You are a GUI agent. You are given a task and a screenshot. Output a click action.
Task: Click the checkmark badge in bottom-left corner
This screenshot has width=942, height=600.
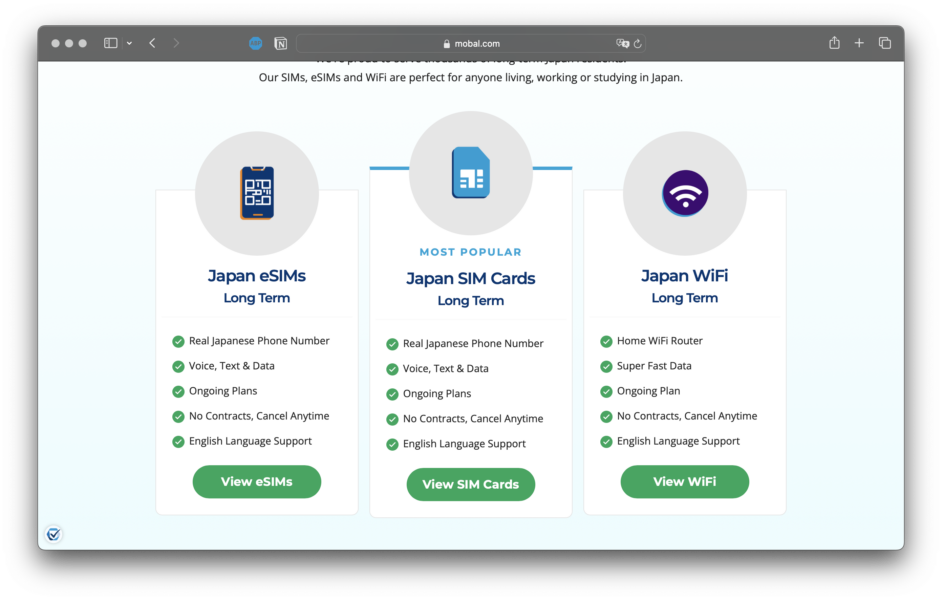pyautogui.click(x=54, y=534)
